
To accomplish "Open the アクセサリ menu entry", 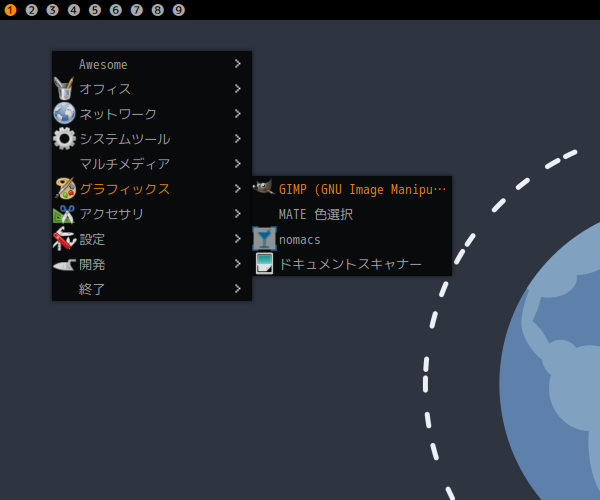I will pyautogui.click(x=152, y=214).
